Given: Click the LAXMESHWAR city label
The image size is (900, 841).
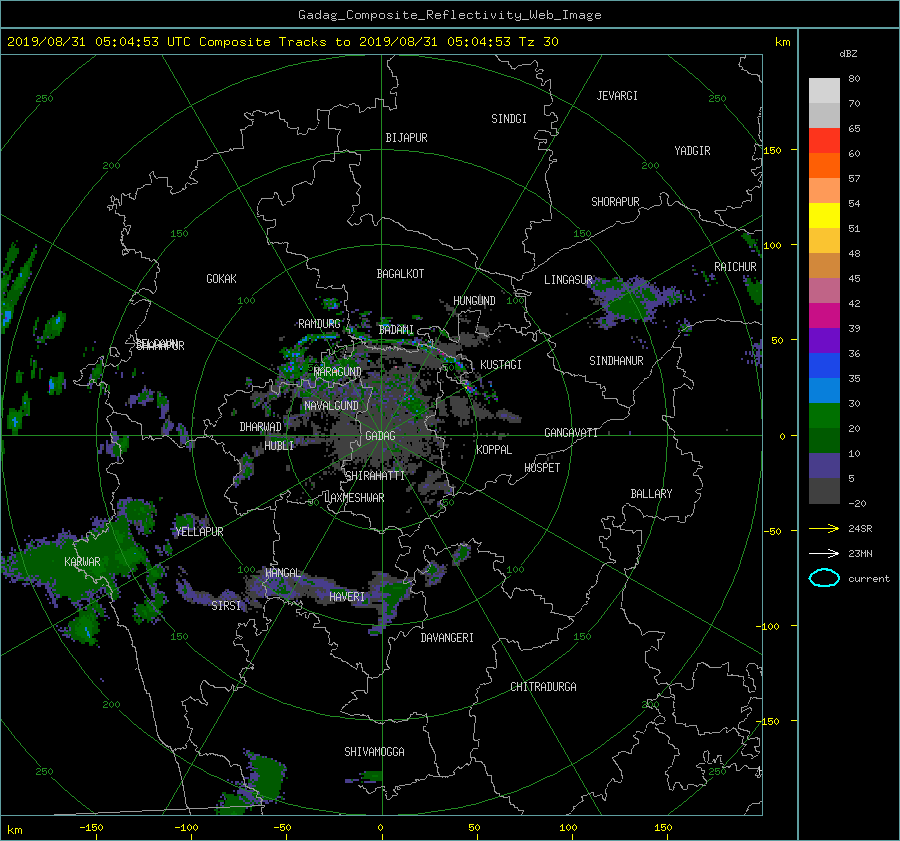Looking at the screenshot, I should click(354, 498).
